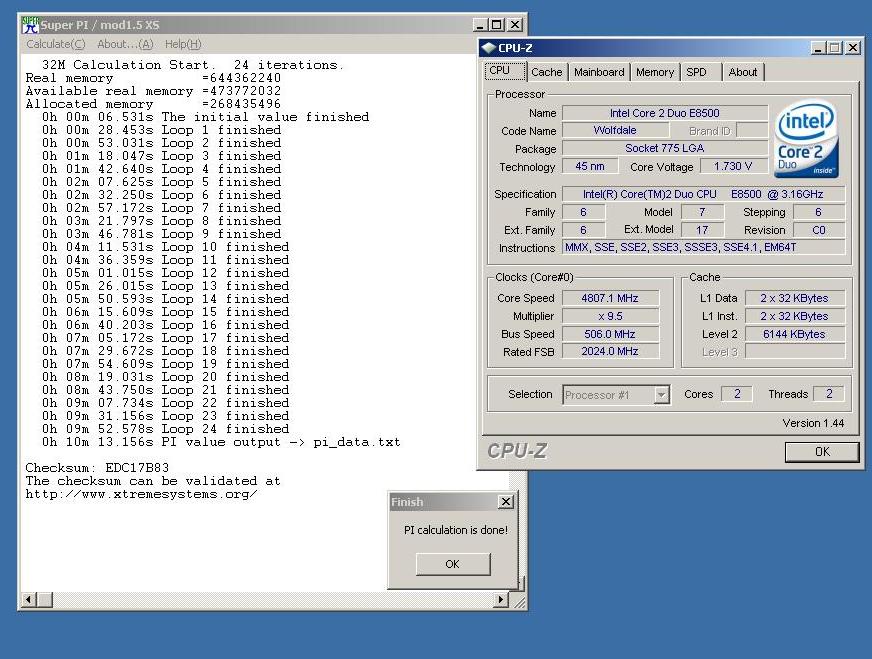Click the L1 Data cache value

[795, 298]
